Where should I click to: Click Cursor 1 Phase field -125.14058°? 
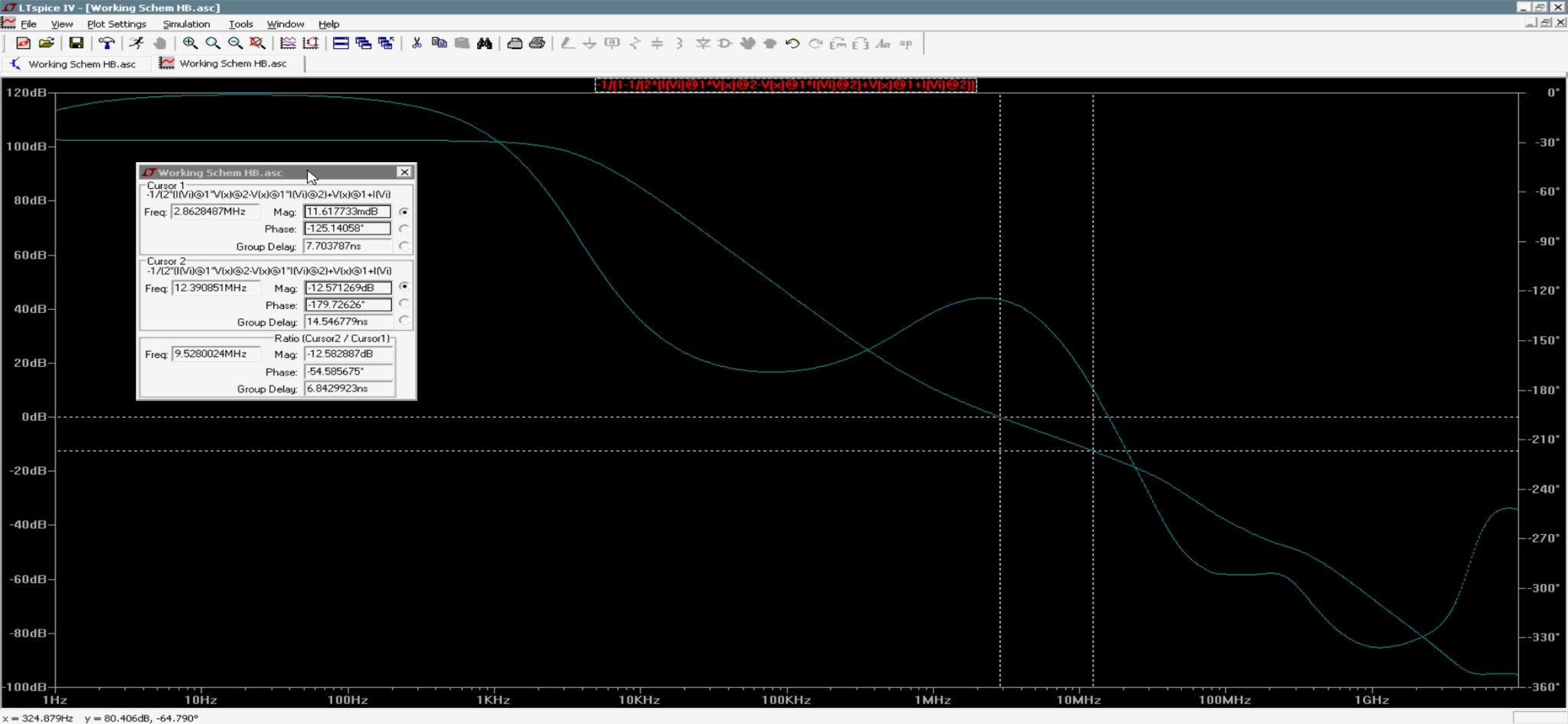[x=348, y=228]
